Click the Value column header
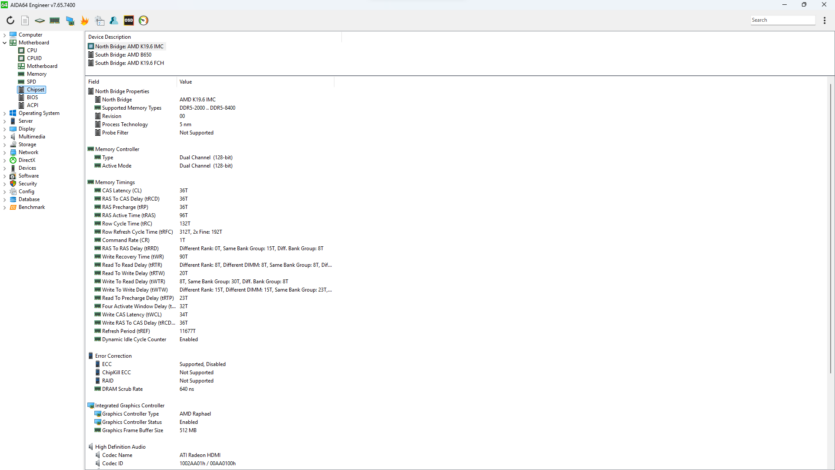Viewport: 835px width, 470px height. pos(256,81)
